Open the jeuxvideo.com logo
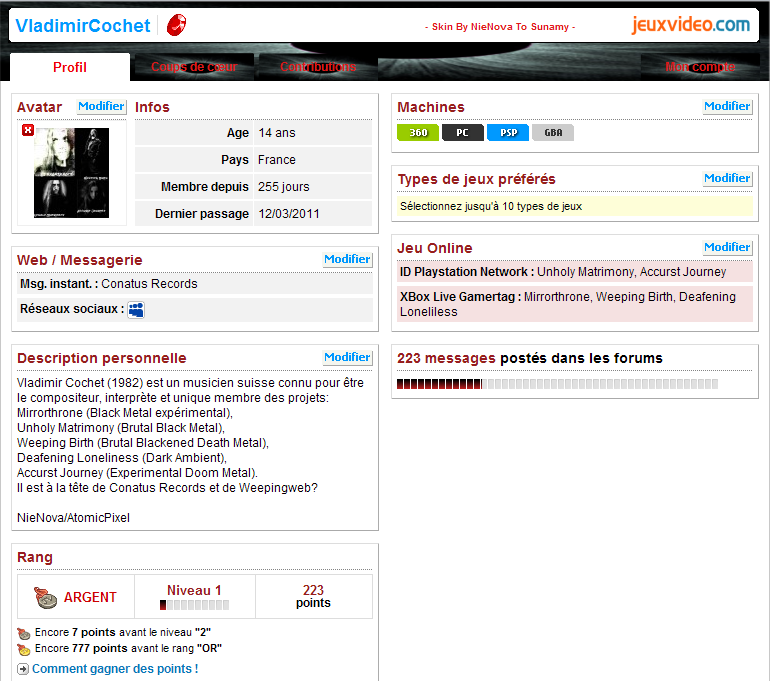Screen dimensions: 770x693 690,25
